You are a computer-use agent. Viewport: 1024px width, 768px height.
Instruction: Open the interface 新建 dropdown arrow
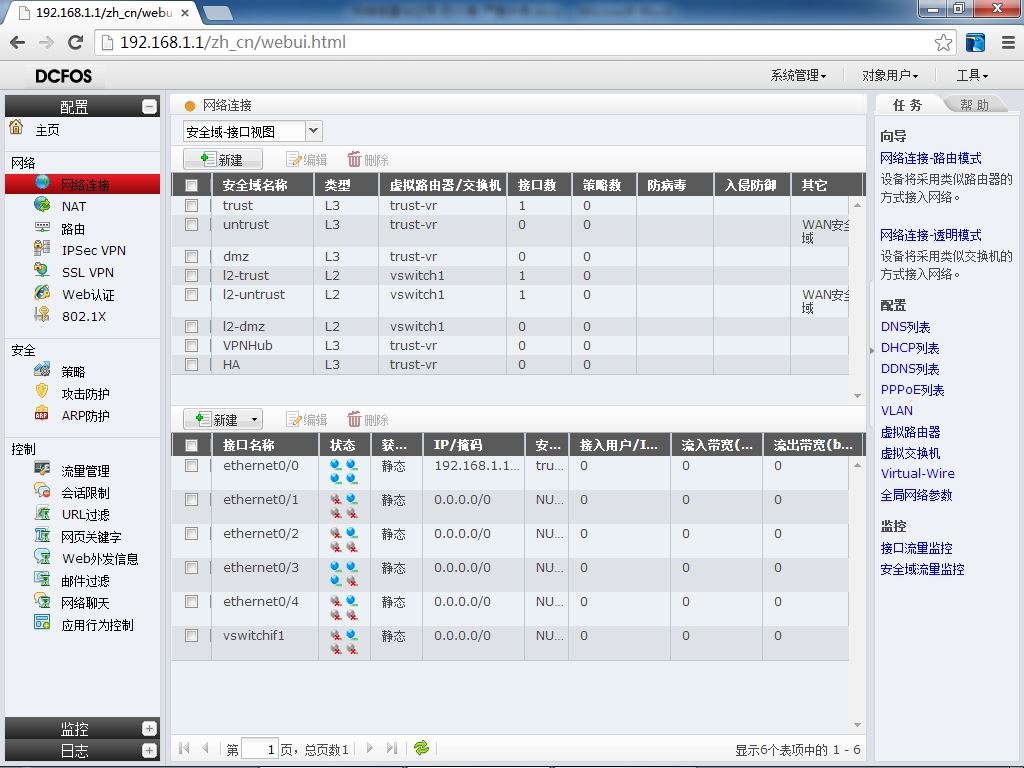click(x=254, y=419)
